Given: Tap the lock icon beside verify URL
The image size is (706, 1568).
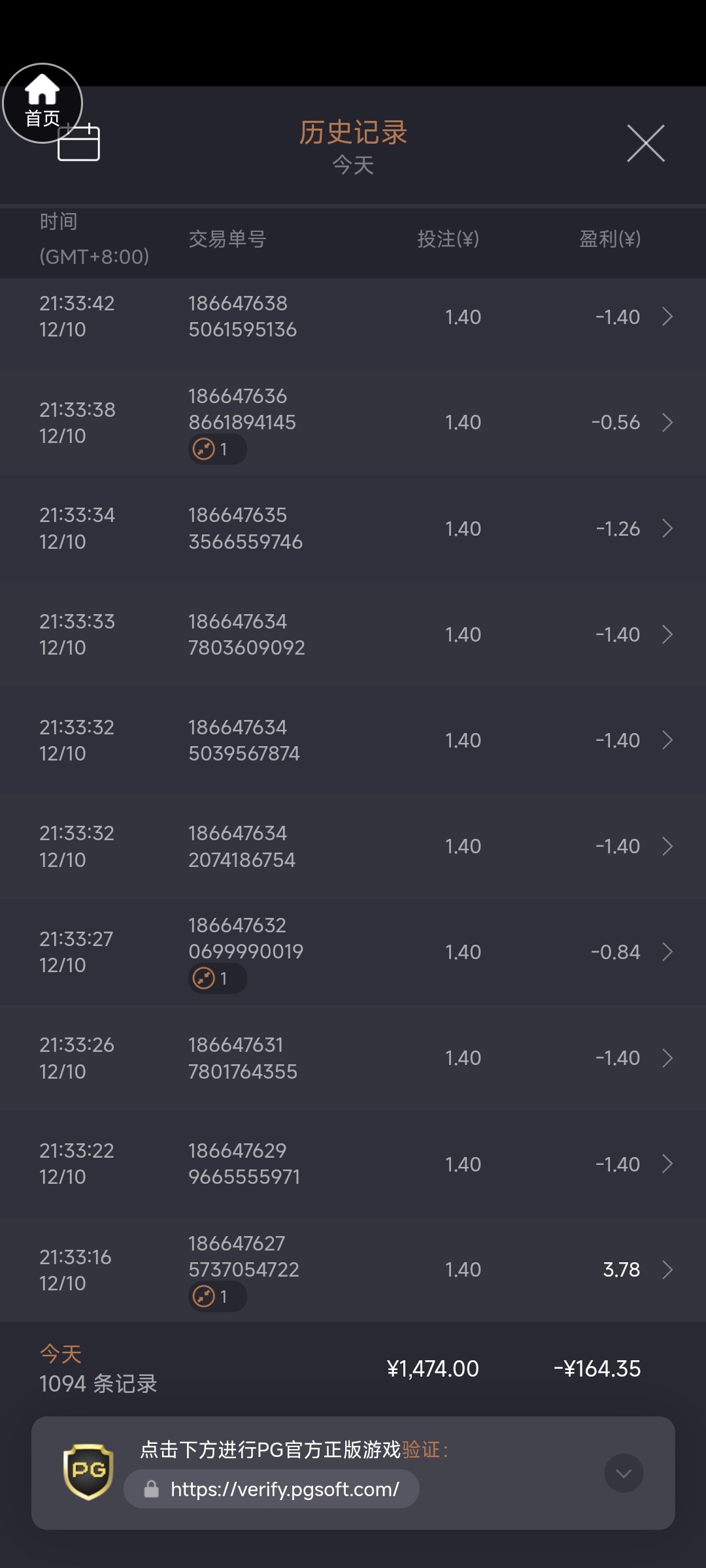Looking at the screenshot, I should click(x=152, y=1489).
